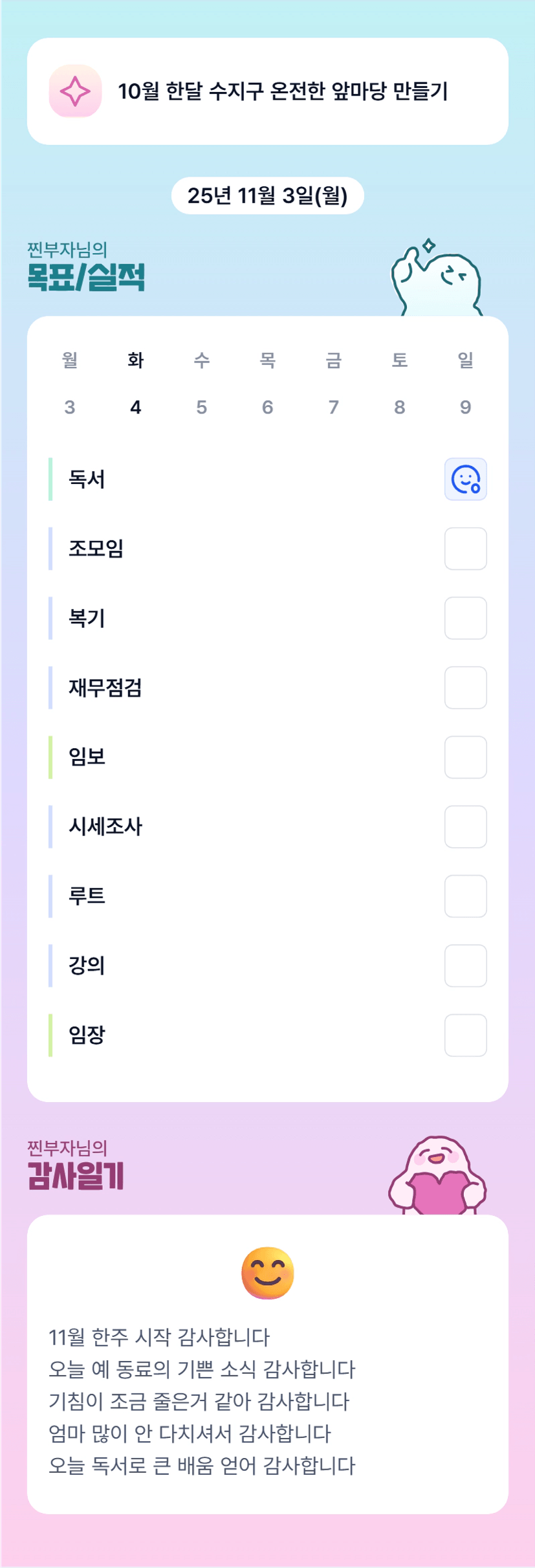
Task: Toggle the 재무점검 checkbox
Action: tap(465, 688)
